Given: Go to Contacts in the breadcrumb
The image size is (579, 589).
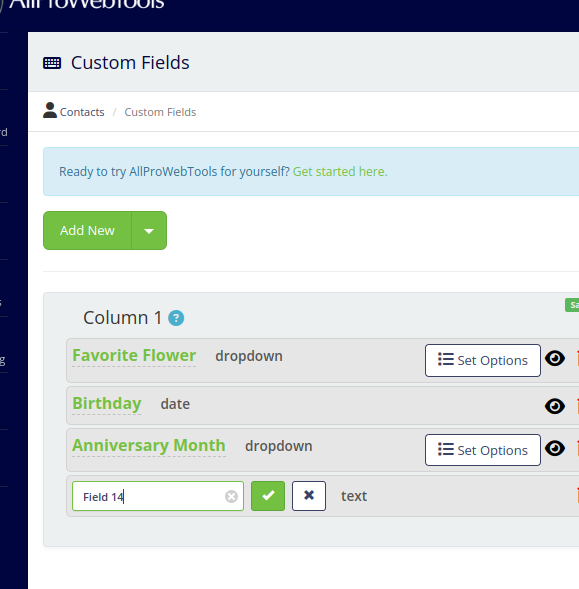Looking at the screenshot, I should (x=82, y=112).
